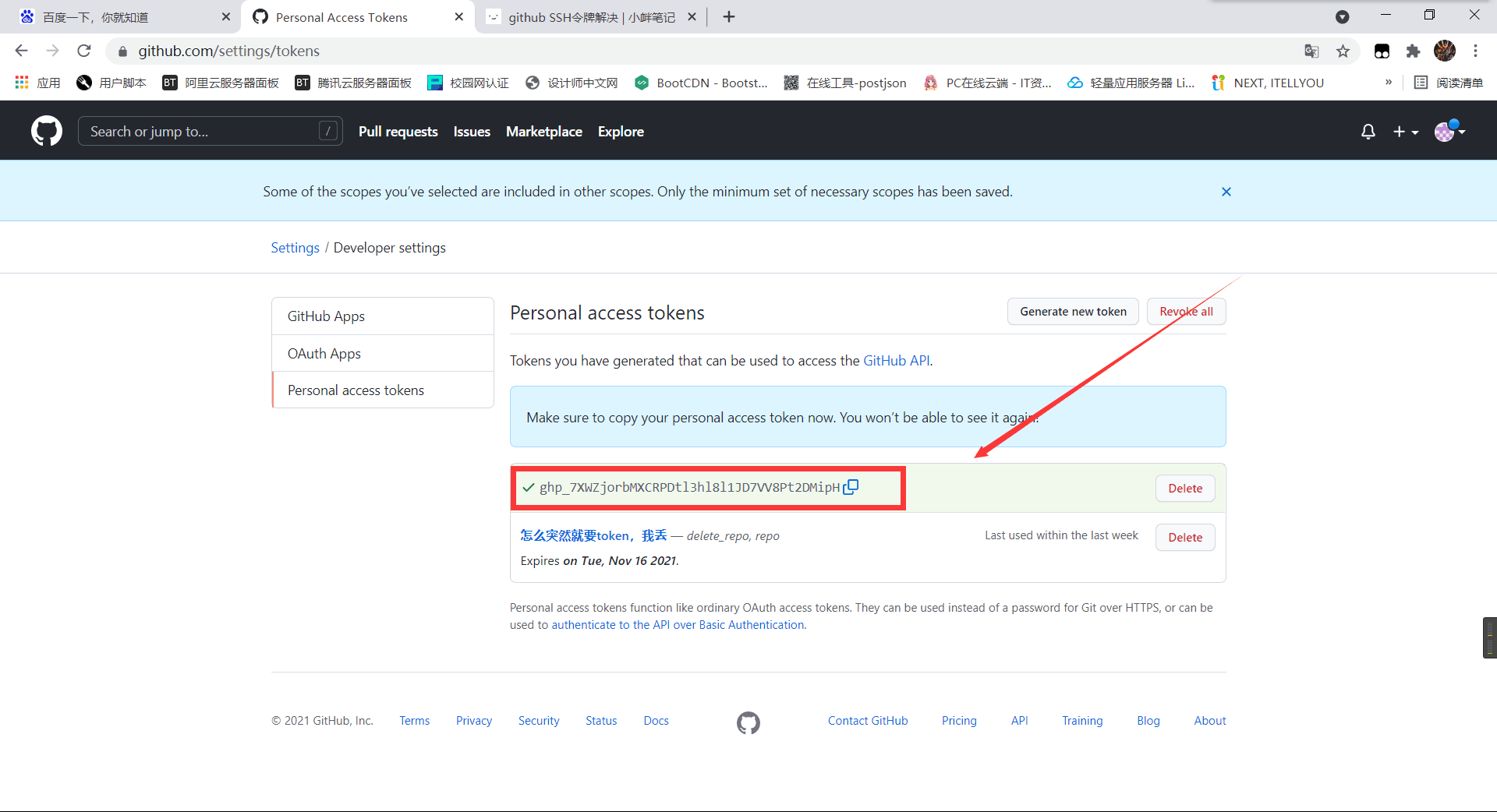Delete the 怎么突然就要token token

[1185, 538]
